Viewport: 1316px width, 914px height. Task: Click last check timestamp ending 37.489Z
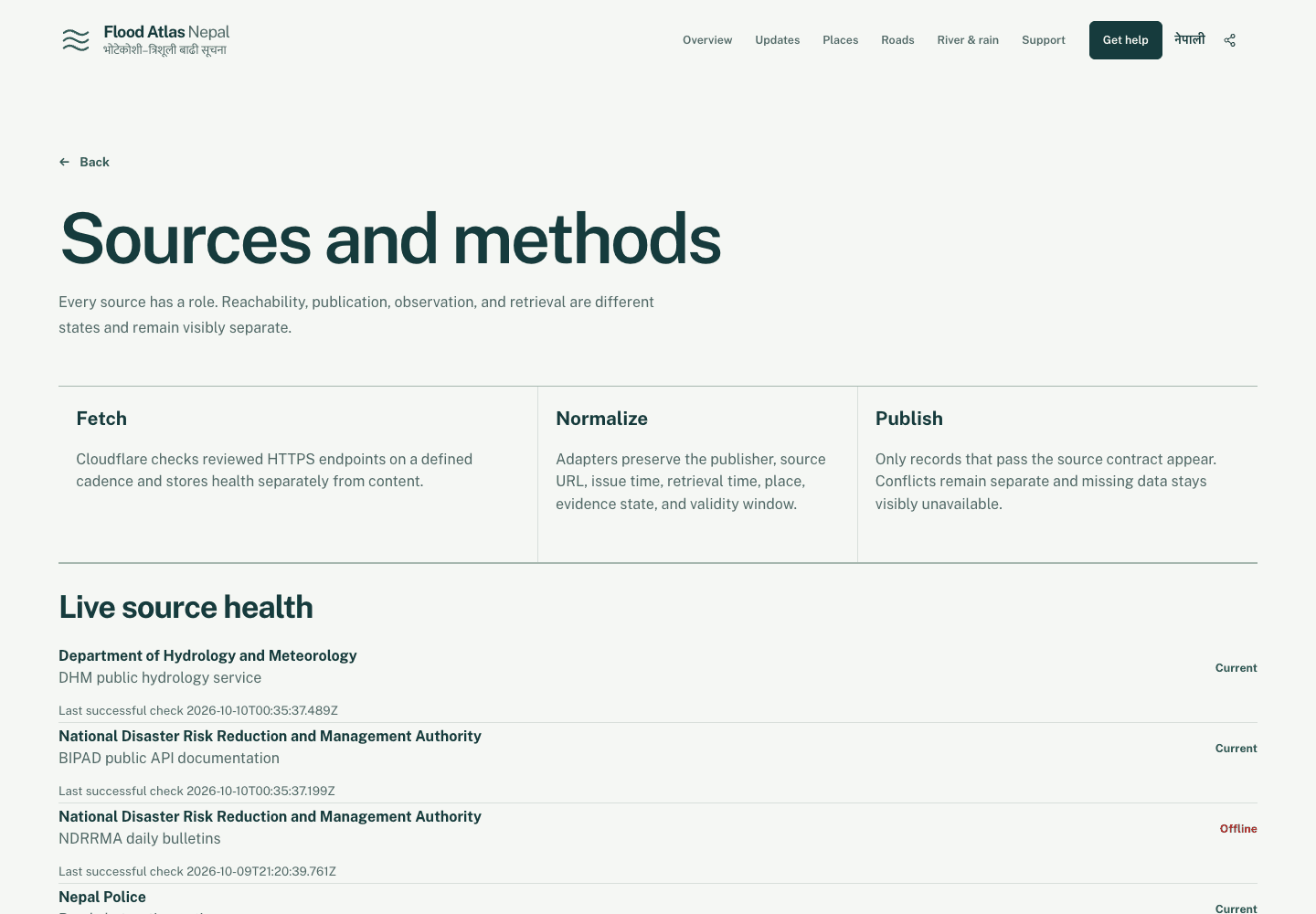point(198,710)
